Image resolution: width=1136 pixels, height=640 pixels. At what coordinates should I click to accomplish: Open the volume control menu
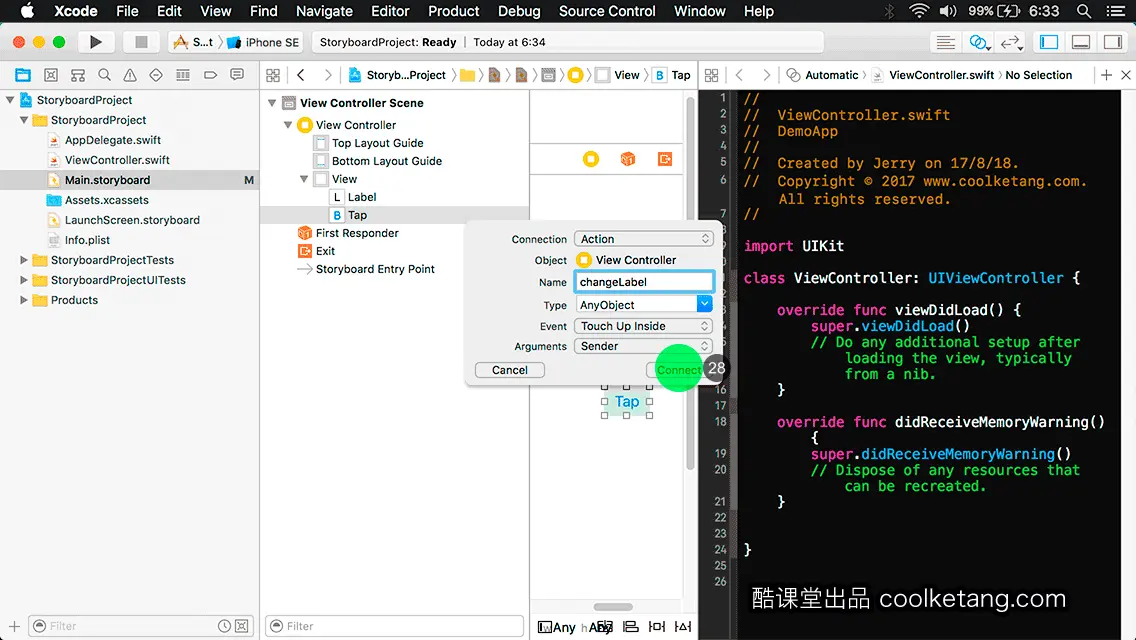[948, 11]
